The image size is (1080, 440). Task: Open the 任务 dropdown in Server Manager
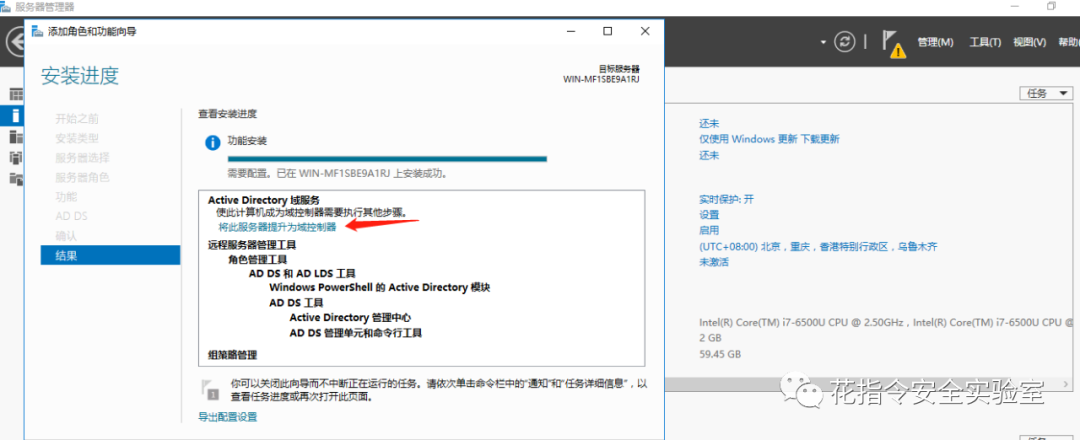click(1046, 94)
